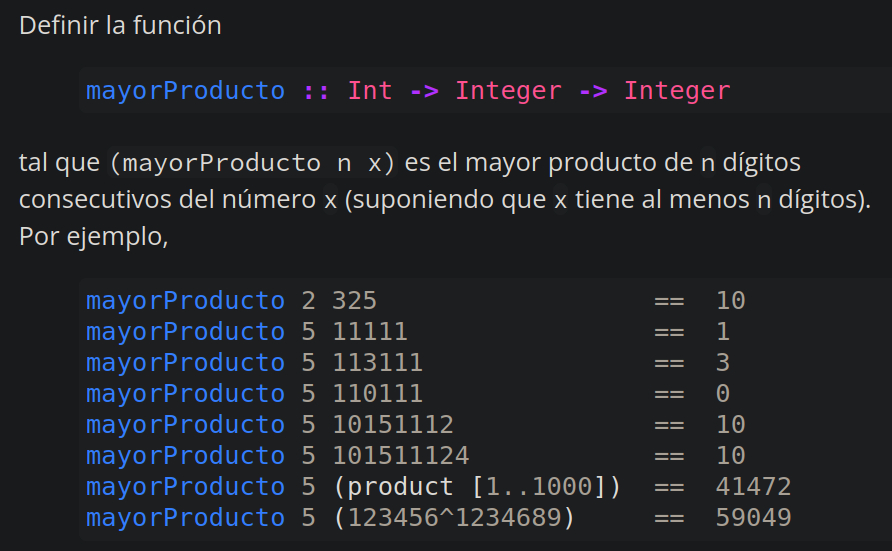
Task: Click the 'Por ejemplo,' text
Action: coord(93,238)
